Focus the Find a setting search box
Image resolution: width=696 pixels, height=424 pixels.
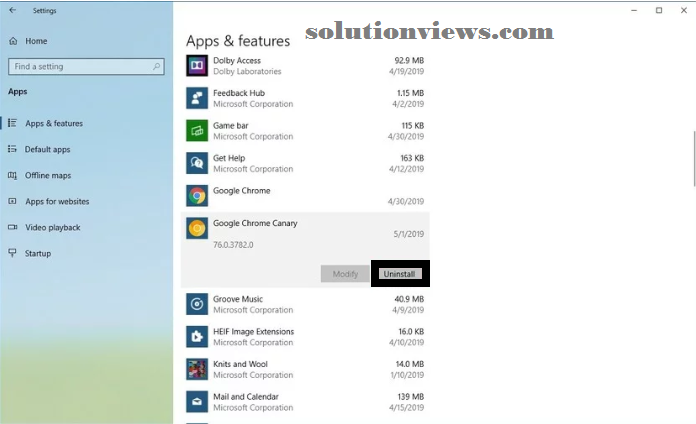point(86,67)
